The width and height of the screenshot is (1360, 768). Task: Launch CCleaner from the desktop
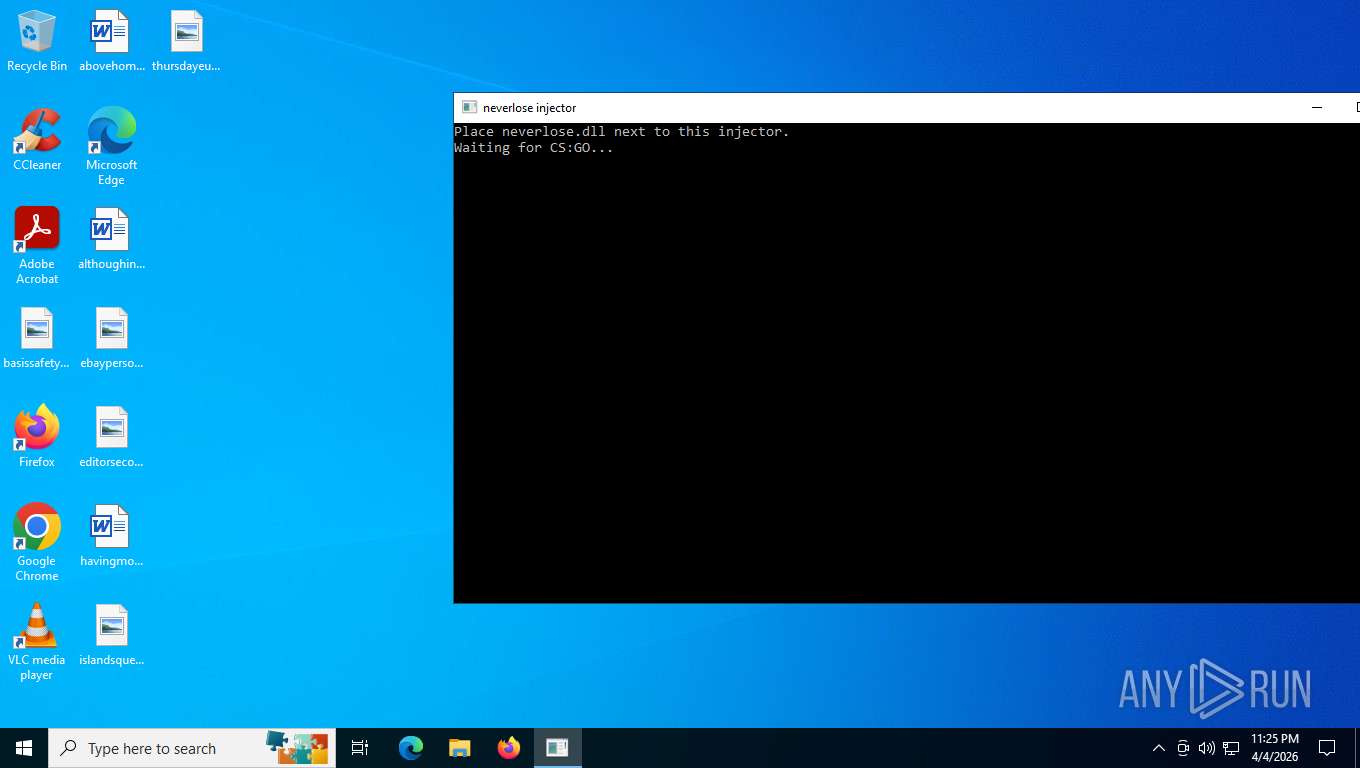point(37,140)
